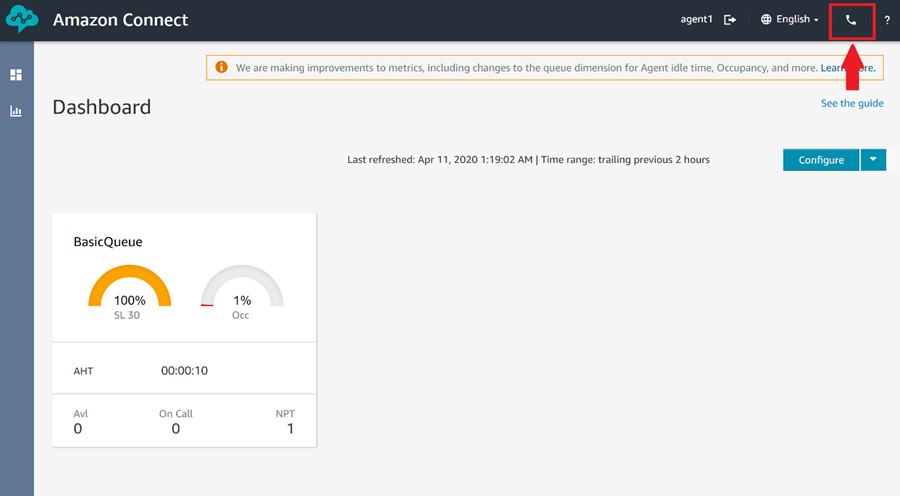Click the Configure button

[x=821, y=160]
